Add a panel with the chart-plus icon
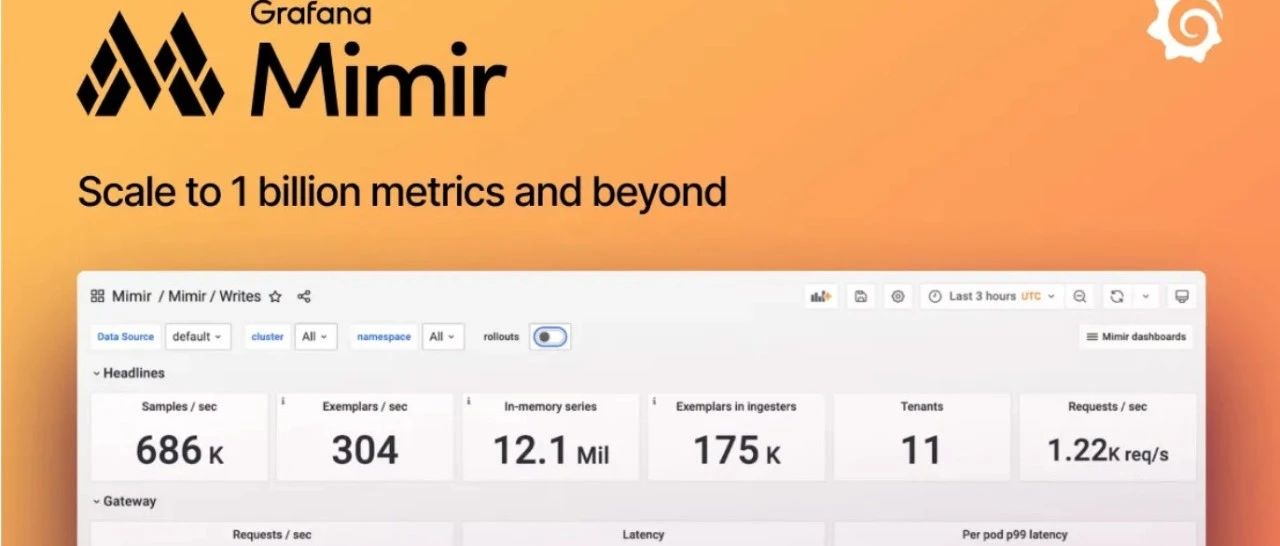Viewport: 1280px width, 546px height. click(x=822, y=296)
